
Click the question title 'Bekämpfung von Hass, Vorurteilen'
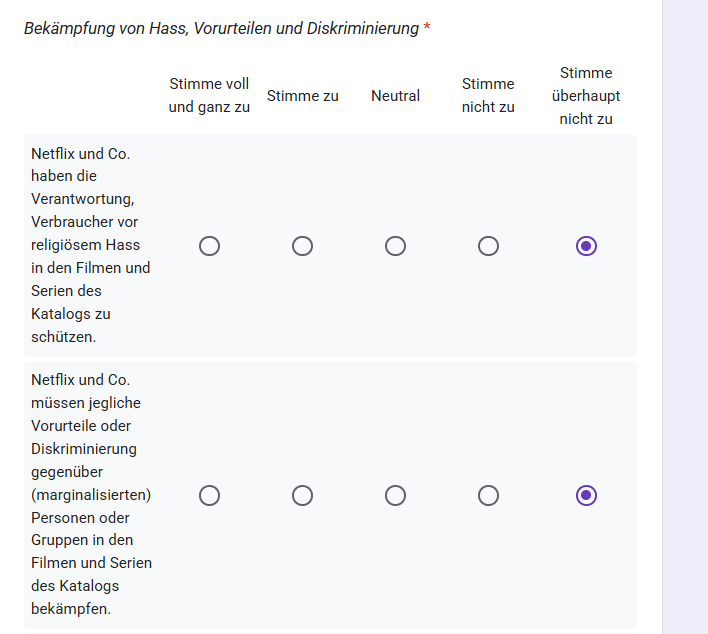(x=221, y=28)
